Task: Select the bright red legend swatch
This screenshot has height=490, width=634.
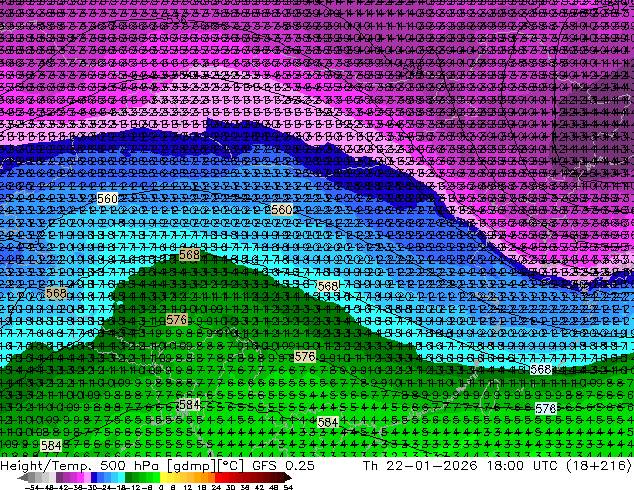Action: 218,478
